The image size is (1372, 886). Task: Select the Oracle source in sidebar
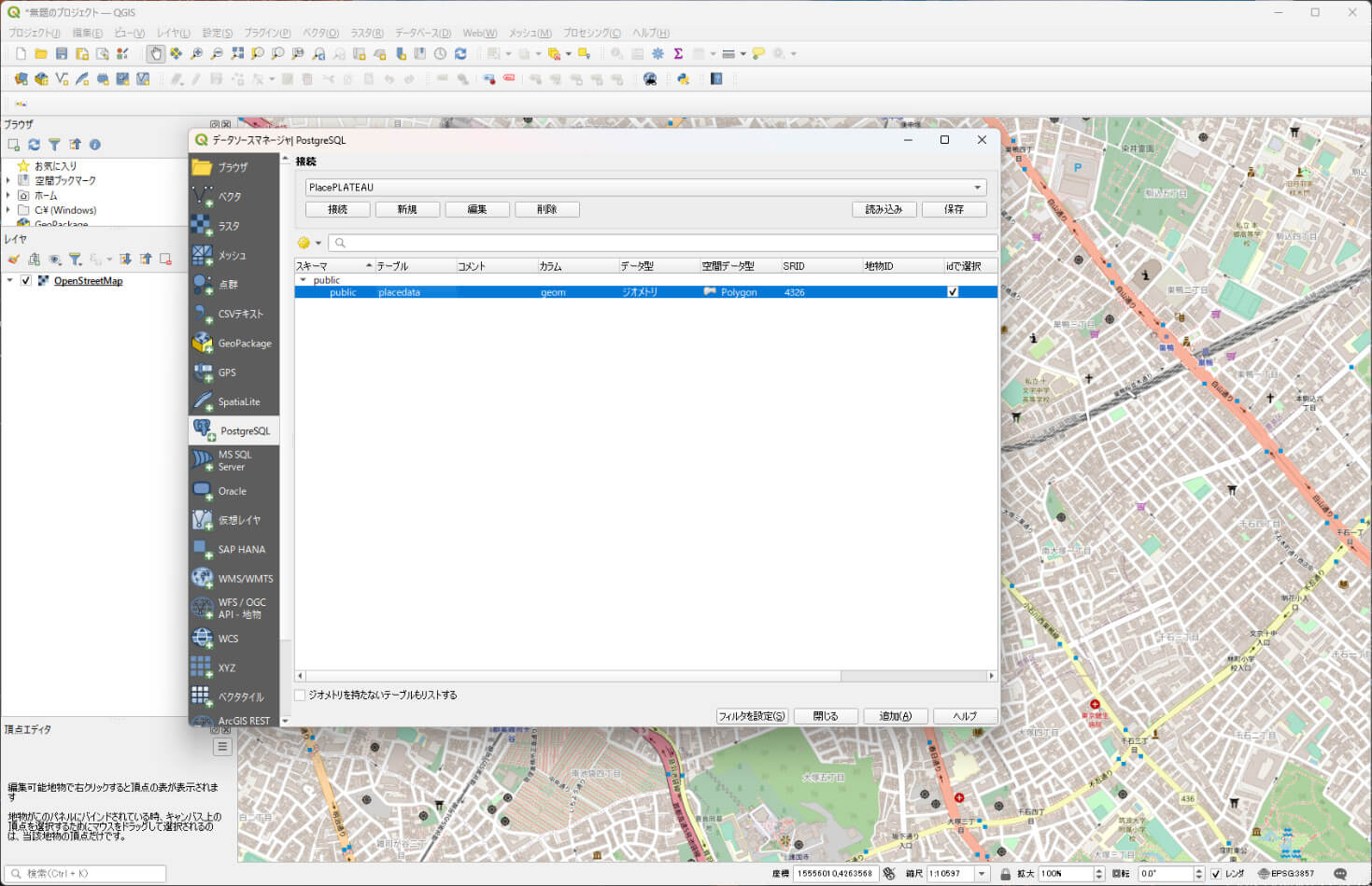tap(233, 490)
